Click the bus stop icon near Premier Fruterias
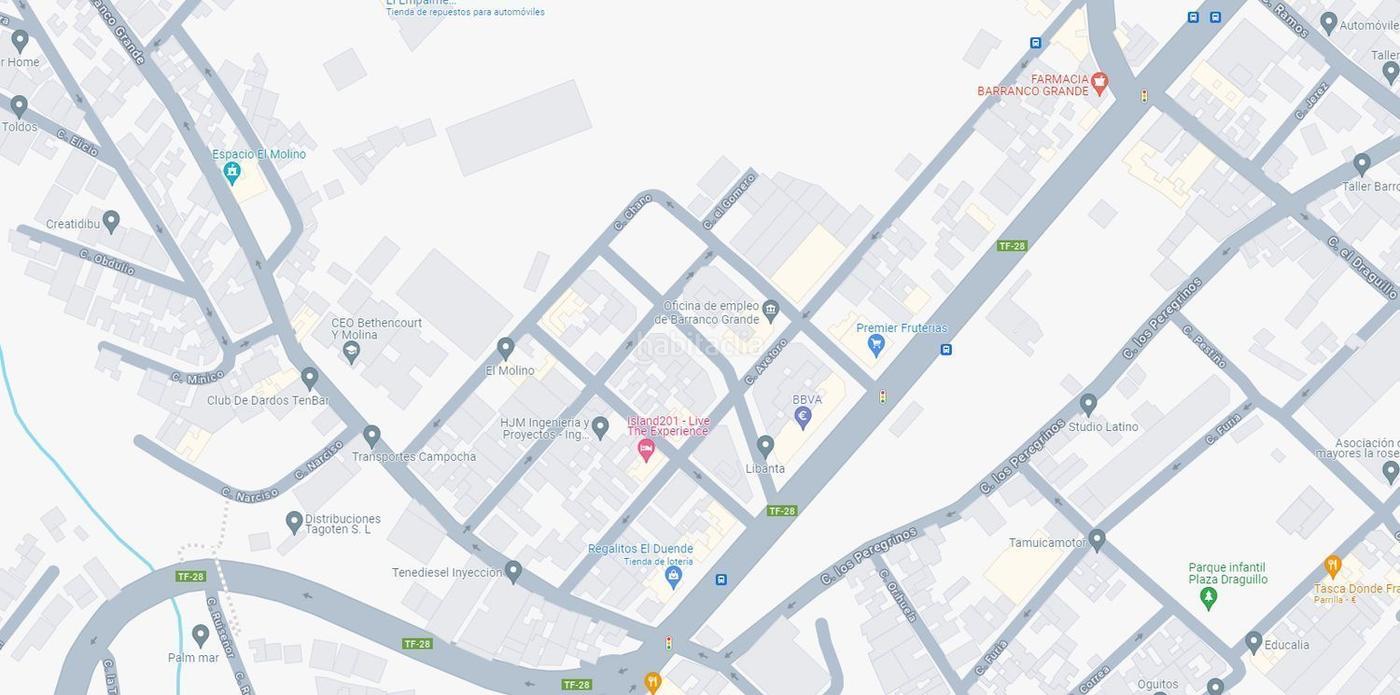 [x=946, y=350]
